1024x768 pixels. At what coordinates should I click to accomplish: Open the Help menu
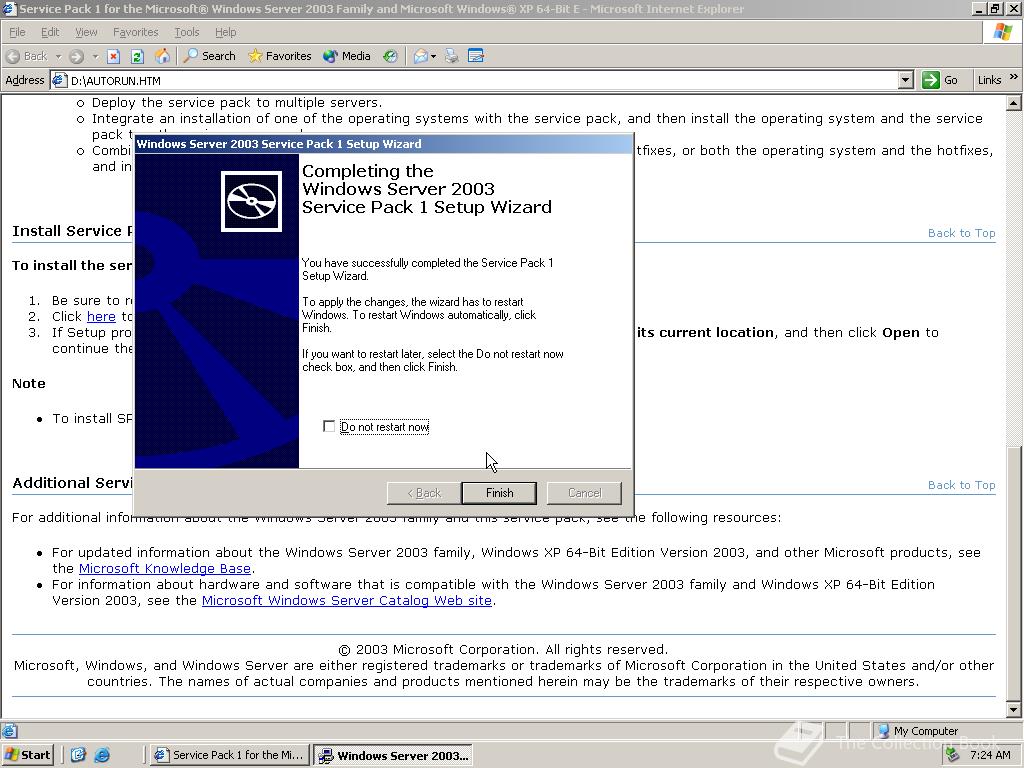tap(225, 32)
